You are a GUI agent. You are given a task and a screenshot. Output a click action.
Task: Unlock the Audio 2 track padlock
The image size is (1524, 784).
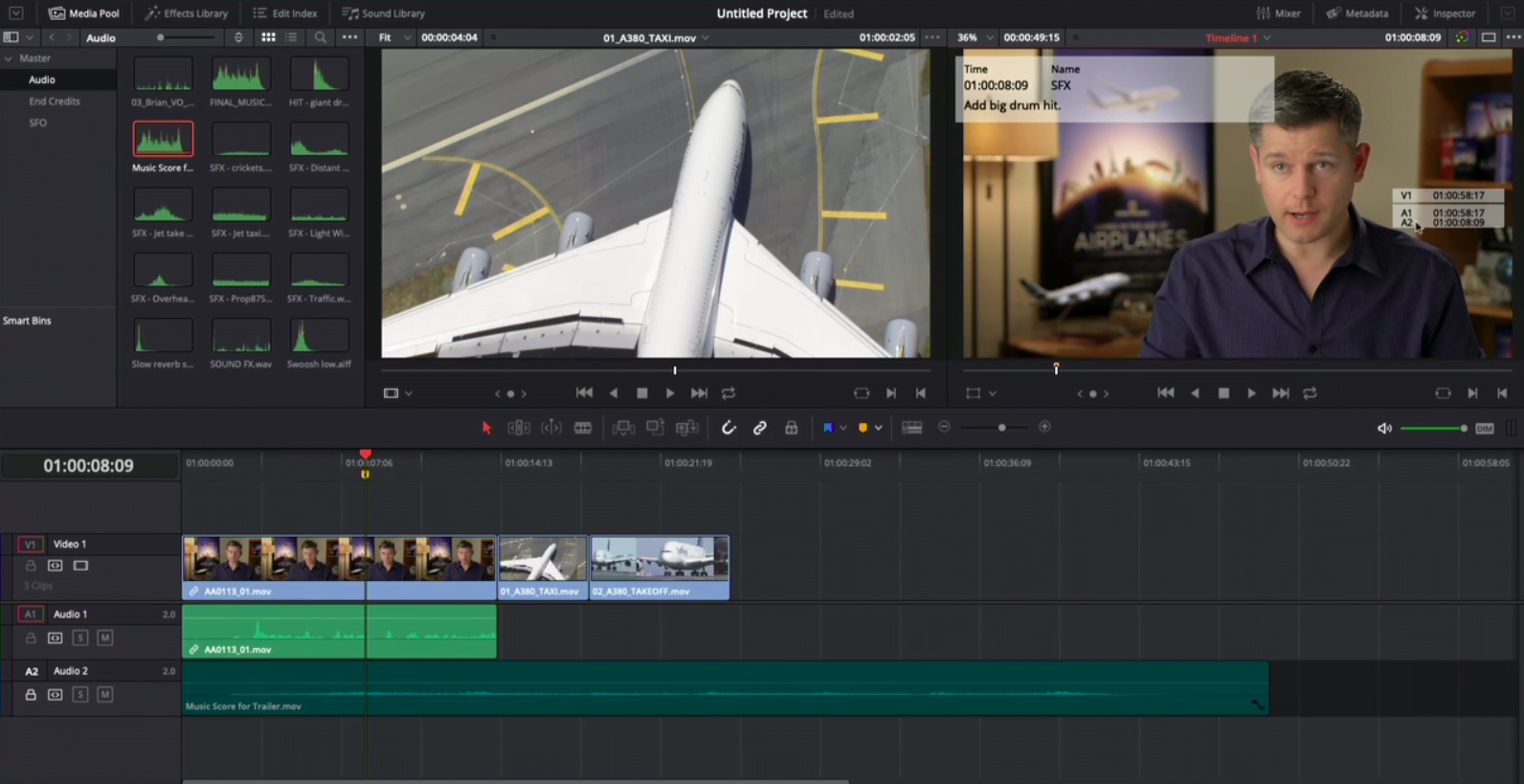tap(31, 694)
